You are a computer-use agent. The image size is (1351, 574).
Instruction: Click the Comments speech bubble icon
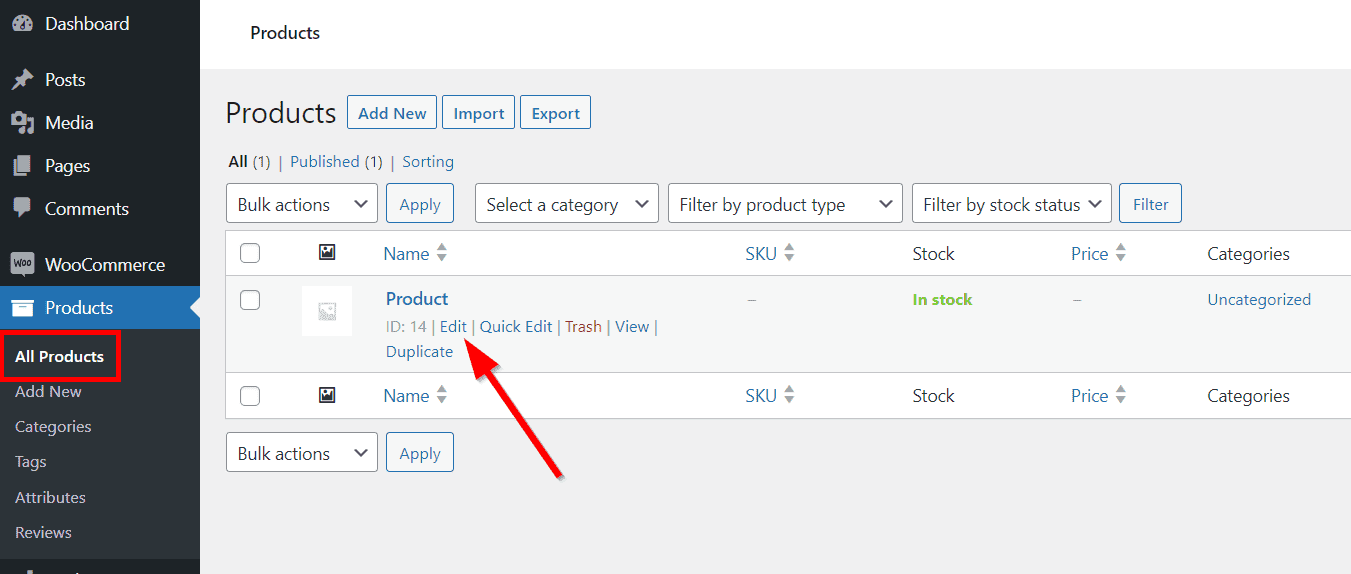[x=22, y=208]
